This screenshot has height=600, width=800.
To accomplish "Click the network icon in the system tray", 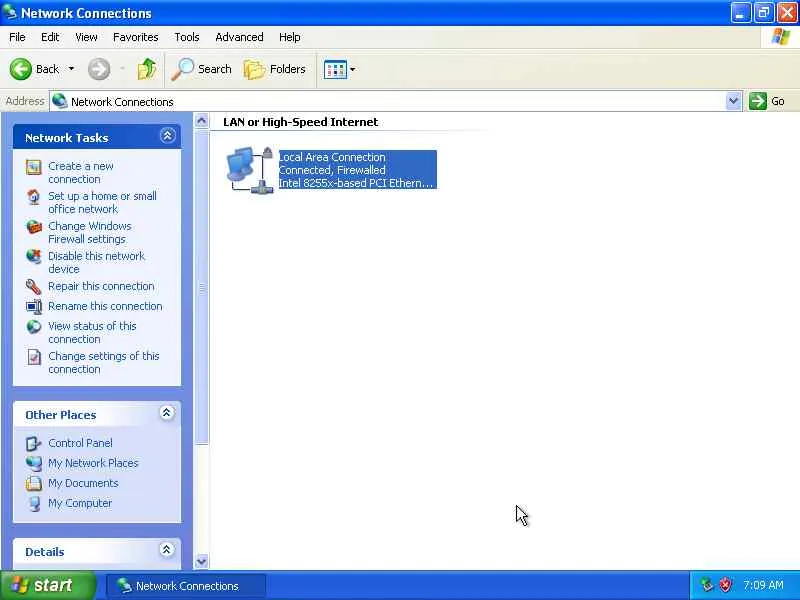I will [707, 585].
